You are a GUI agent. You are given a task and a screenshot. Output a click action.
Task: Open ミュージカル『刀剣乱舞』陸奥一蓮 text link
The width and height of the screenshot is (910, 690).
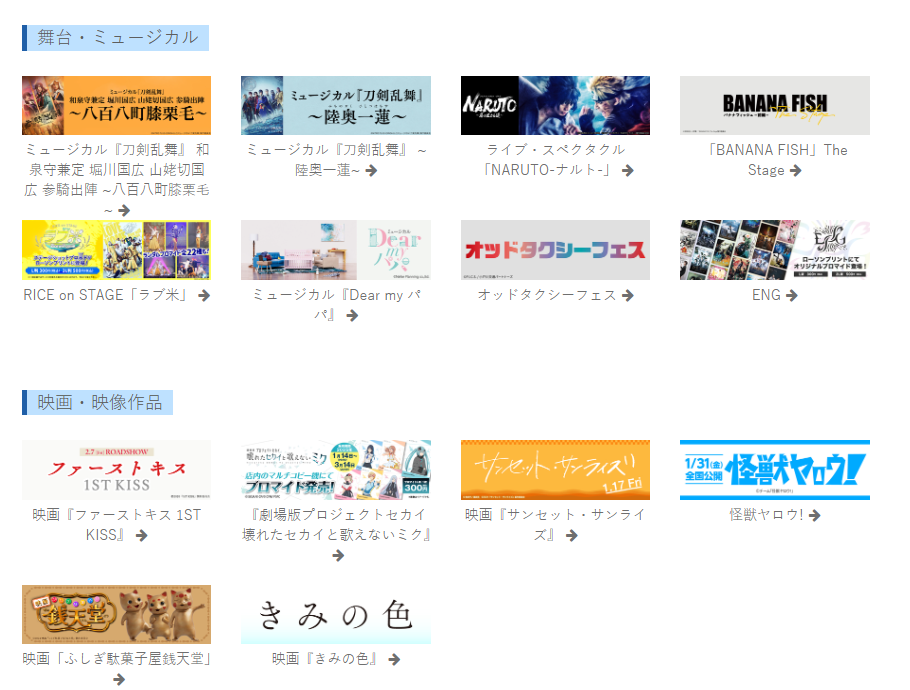pyautogui.click(x=336, y=160)
